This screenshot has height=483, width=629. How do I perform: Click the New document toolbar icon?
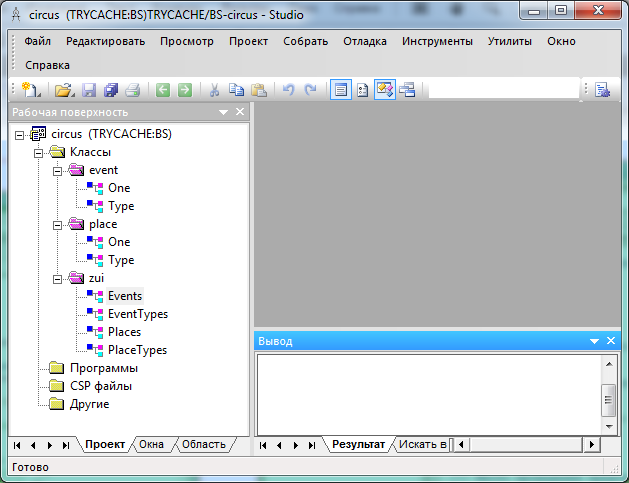tap(30, 89)
